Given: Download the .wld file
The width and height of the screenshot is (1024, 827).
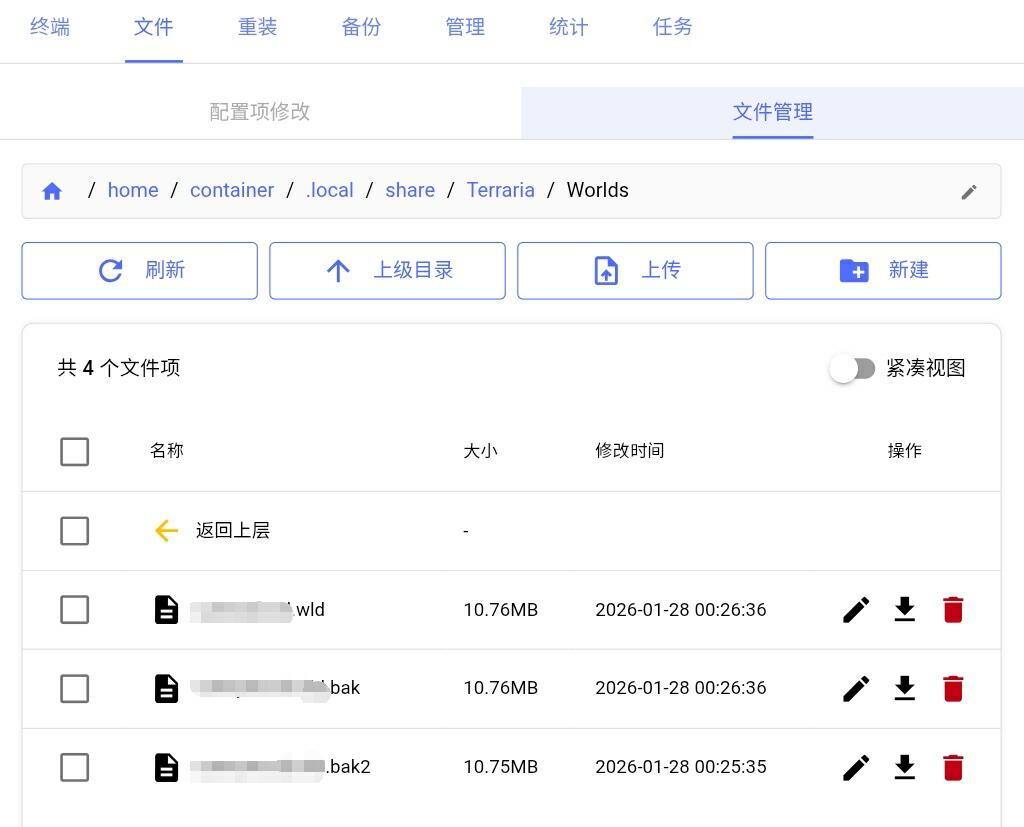Looking at the screenshot, I should pos(904,609).
